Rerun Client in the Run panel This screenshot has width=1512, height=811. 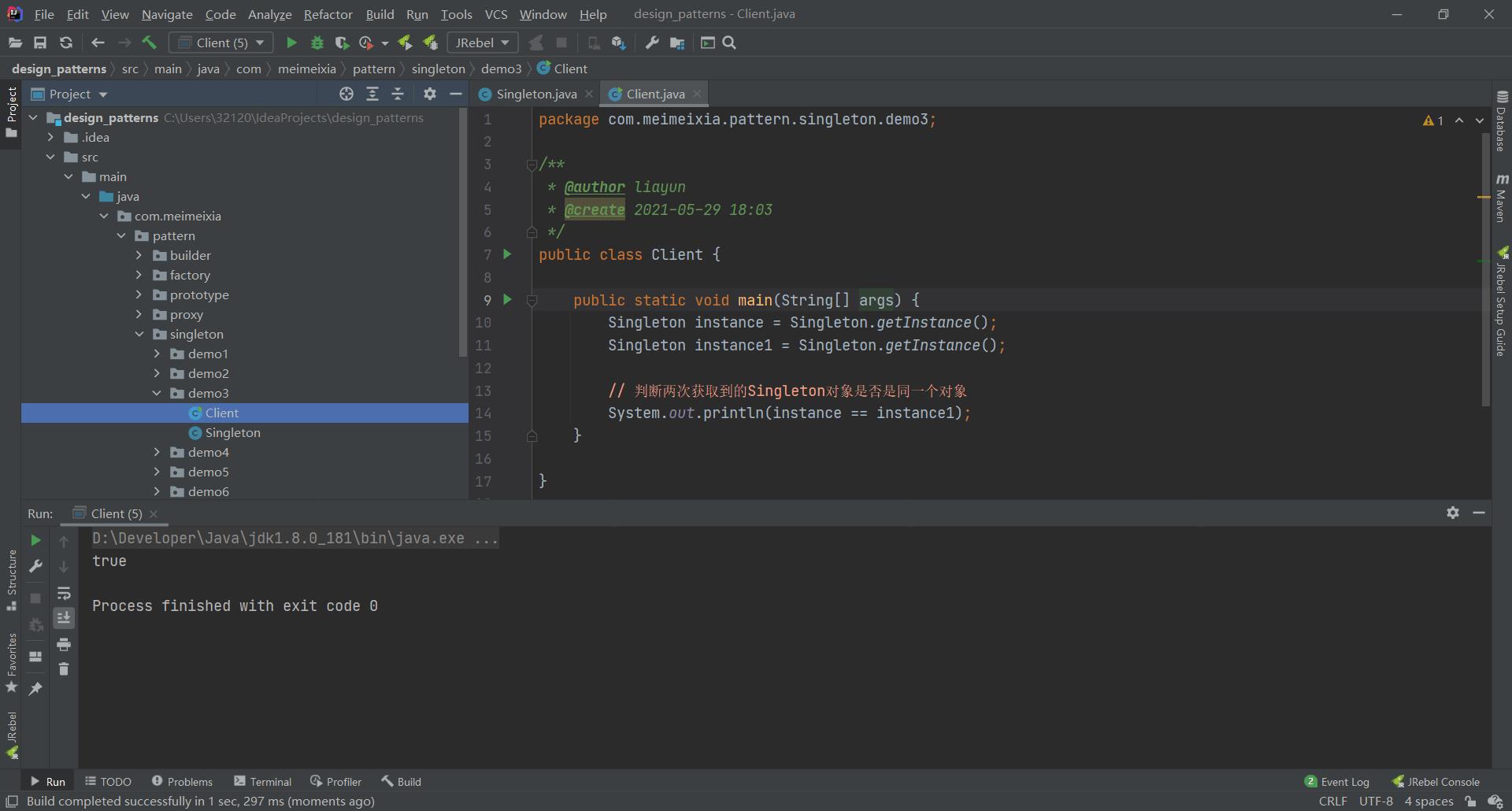point(35,540)
